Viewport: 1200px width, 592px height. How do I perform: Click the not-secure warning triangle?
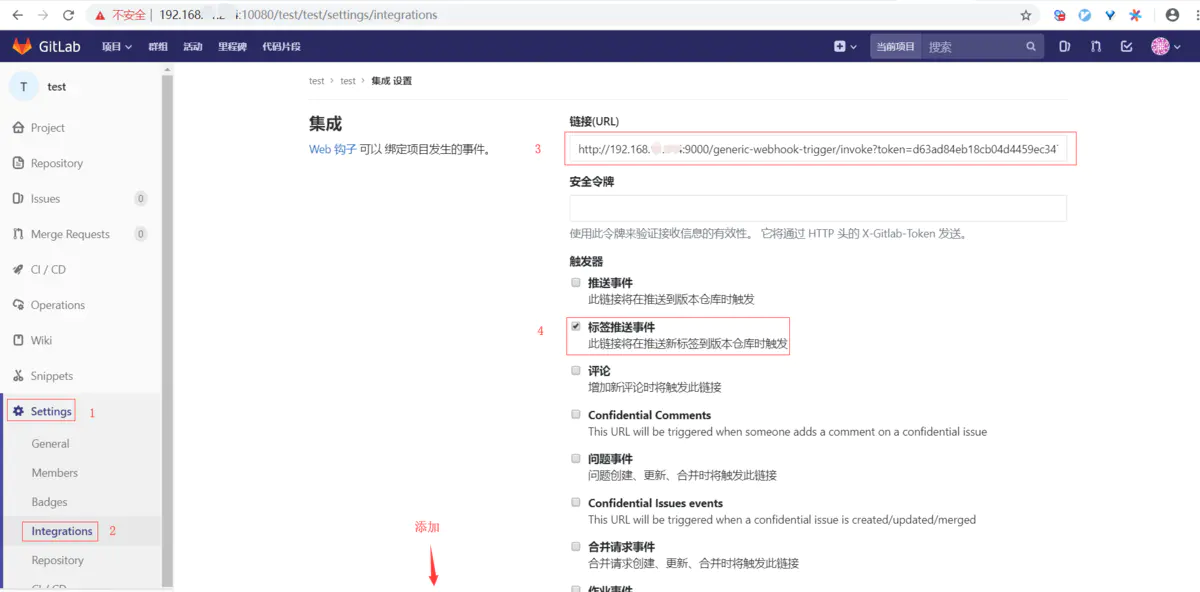click(x=101, y=15)
